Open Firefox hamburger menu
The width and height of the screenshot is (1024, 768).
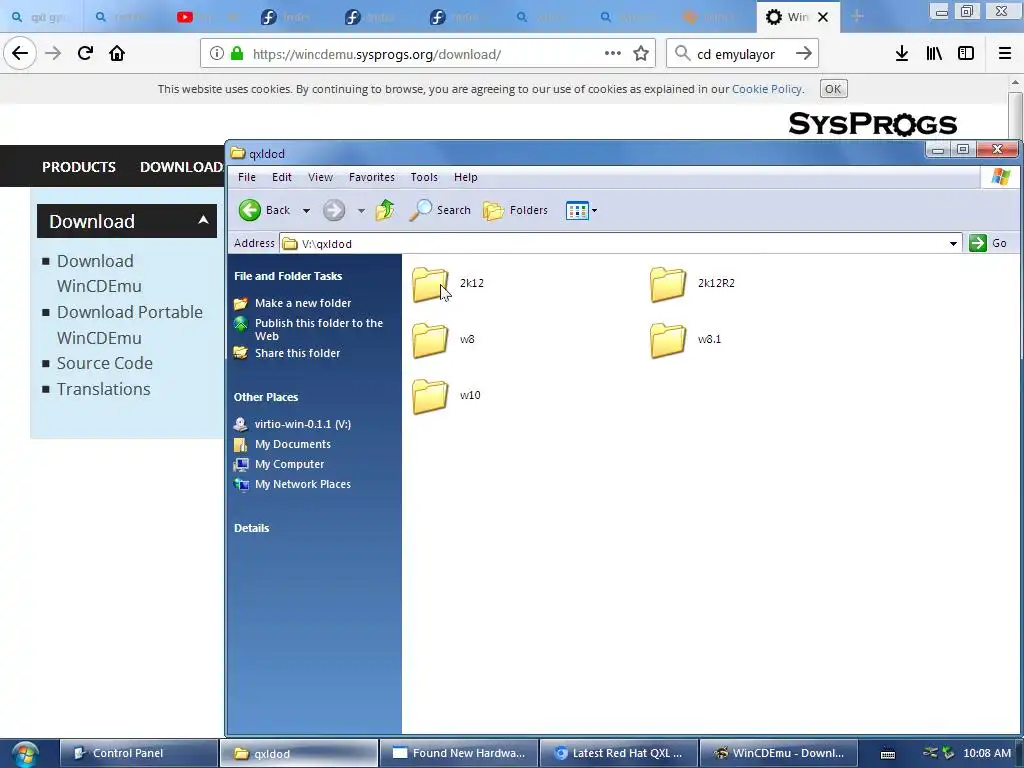(x=1005, y=54)
